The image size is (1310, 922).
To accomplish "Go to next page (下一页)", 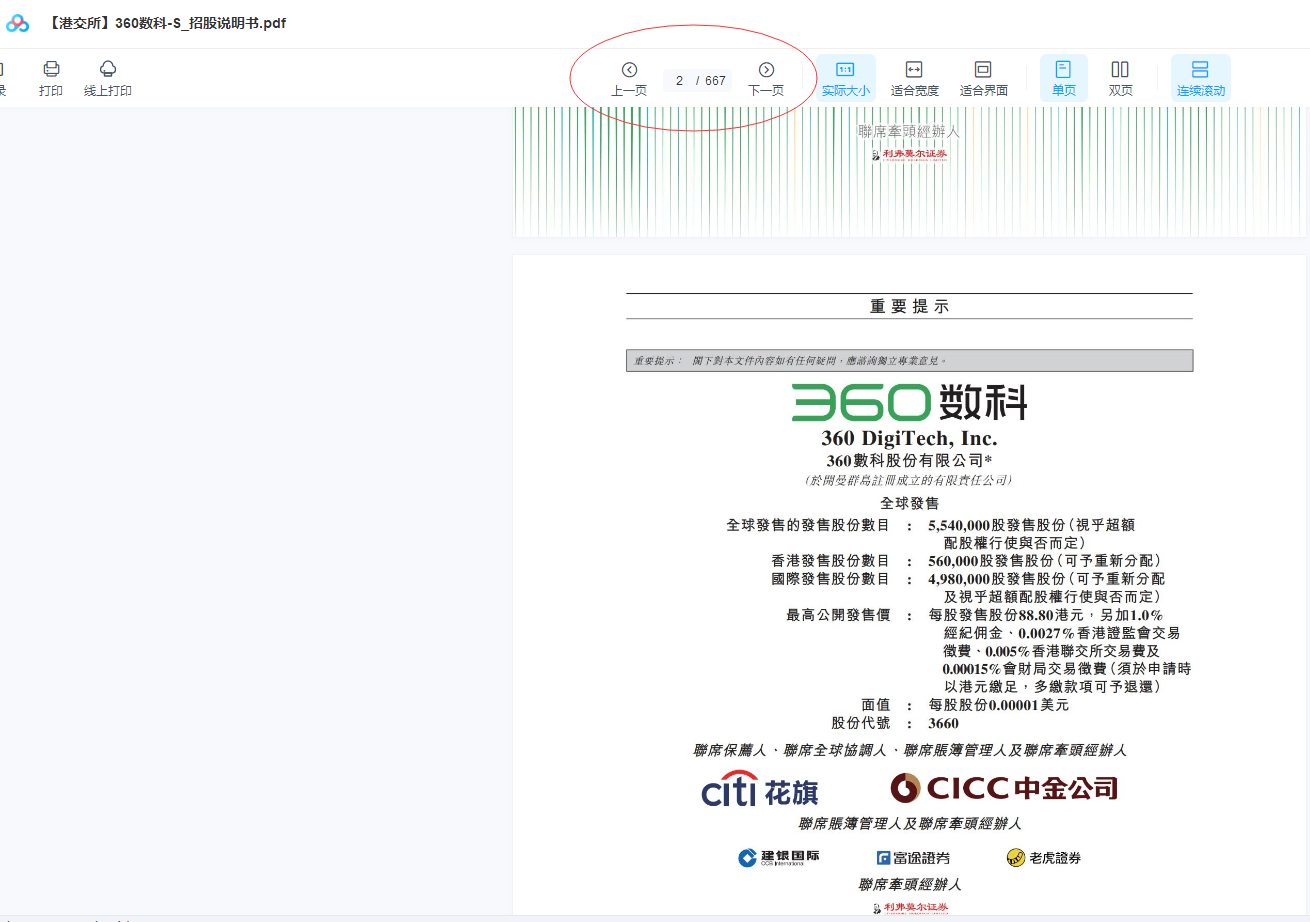I will click(766, 77).
